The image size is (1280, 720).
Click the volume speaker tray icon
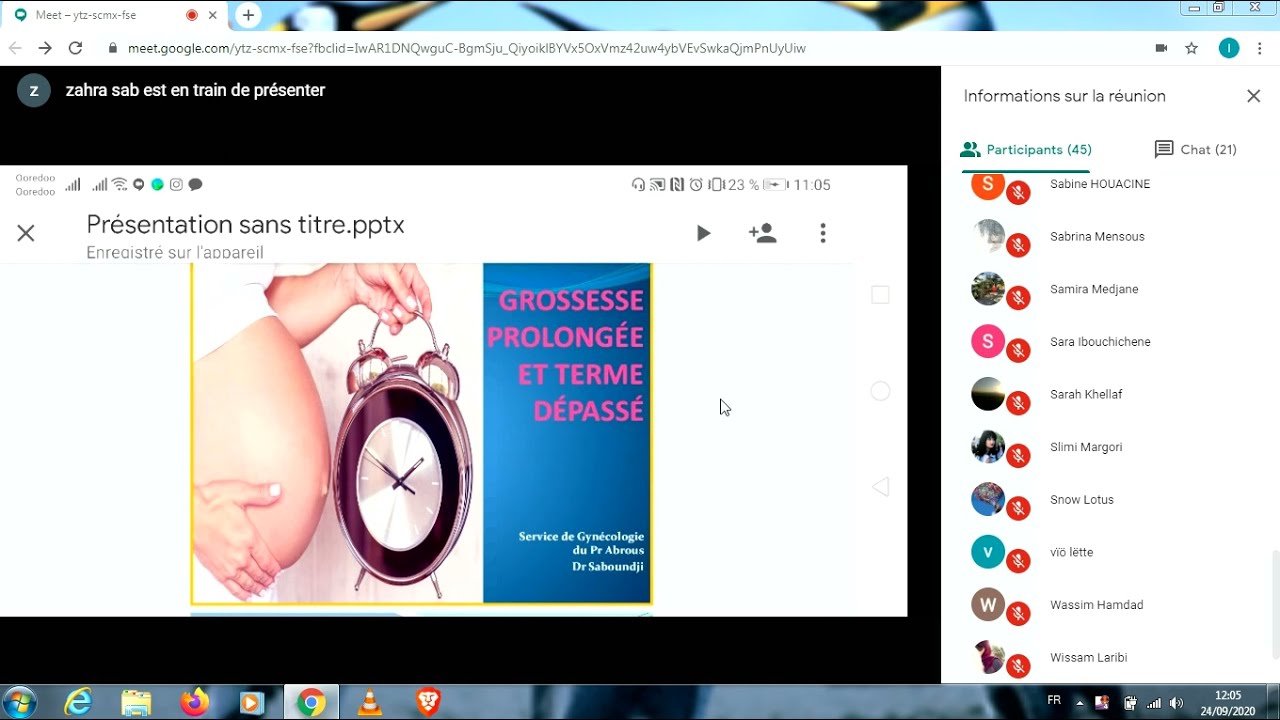tap(1177, 703)
